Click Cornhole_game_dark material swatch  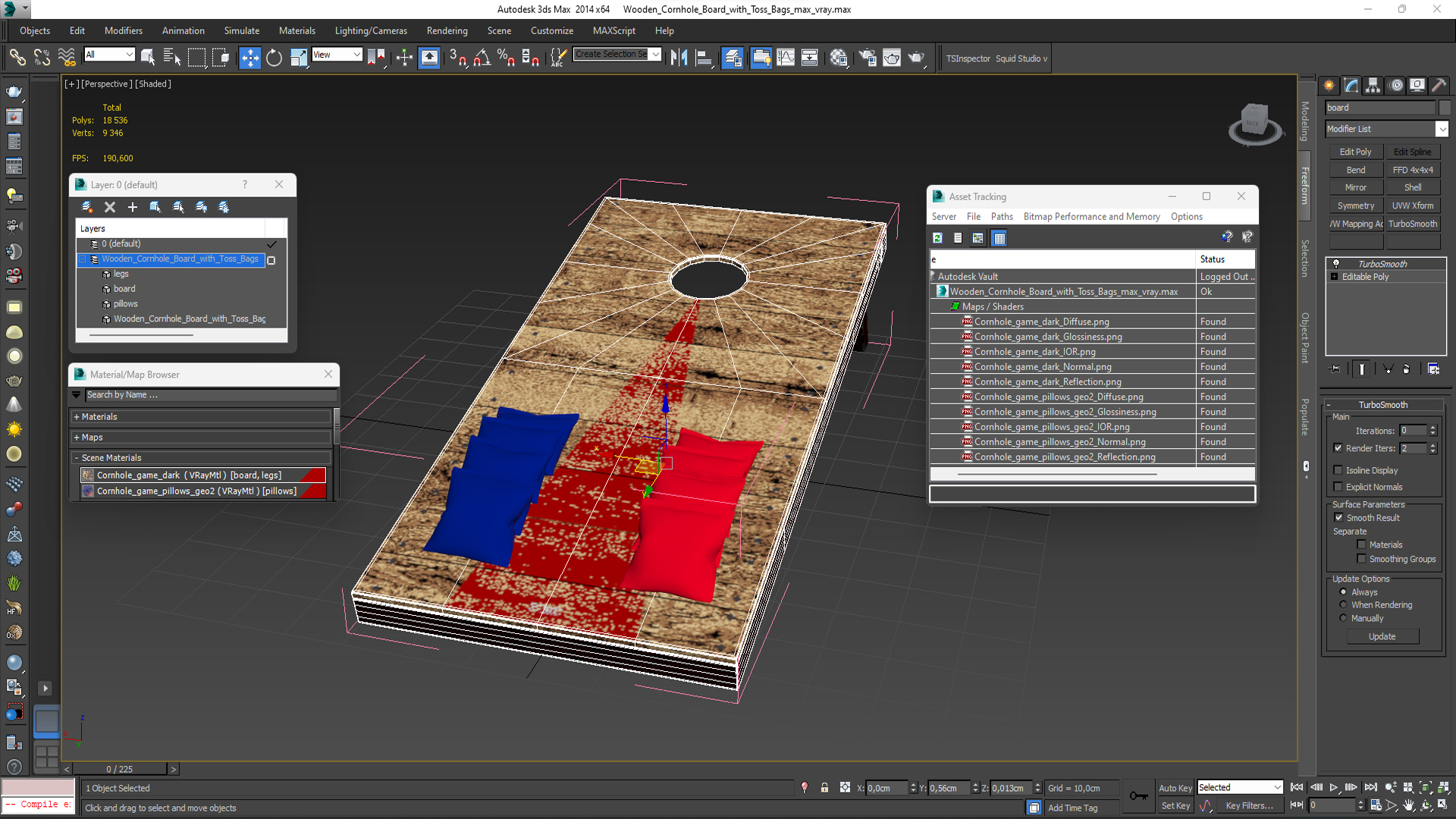coord(88,475)
